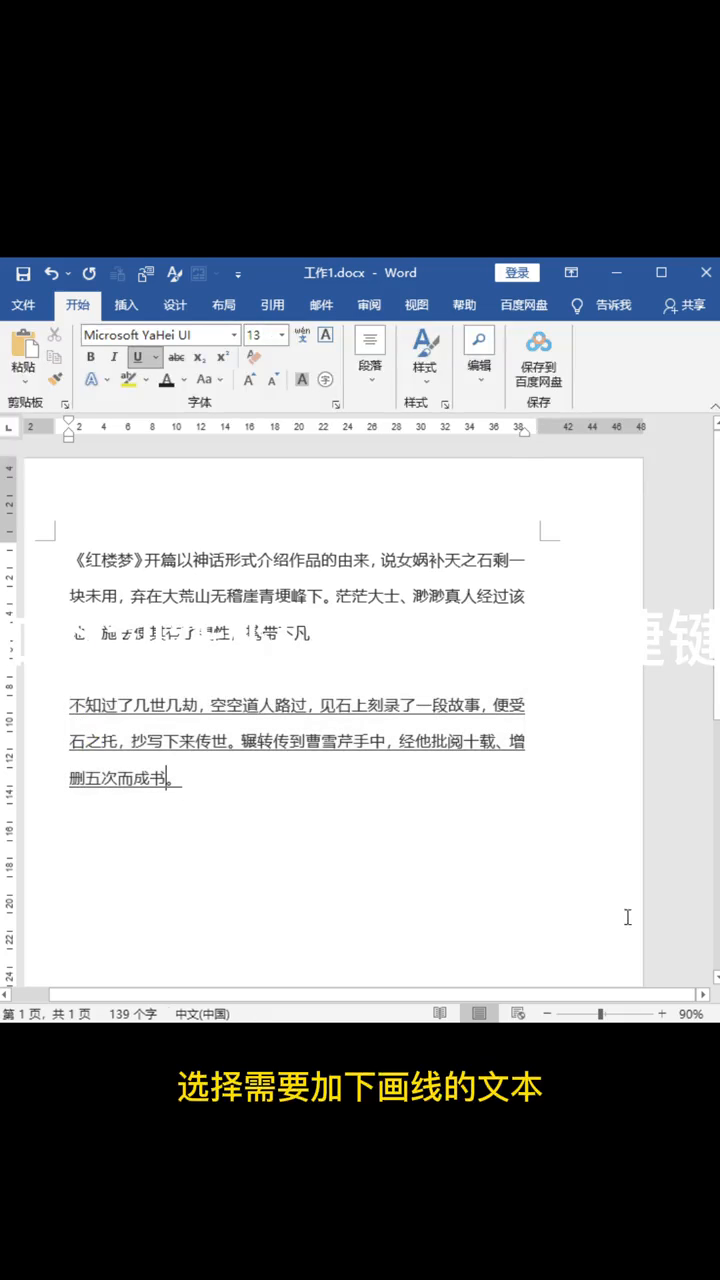
Task: Apply strikethrough formatting to text
Action: pyautogui.click(x=176, y=357)
